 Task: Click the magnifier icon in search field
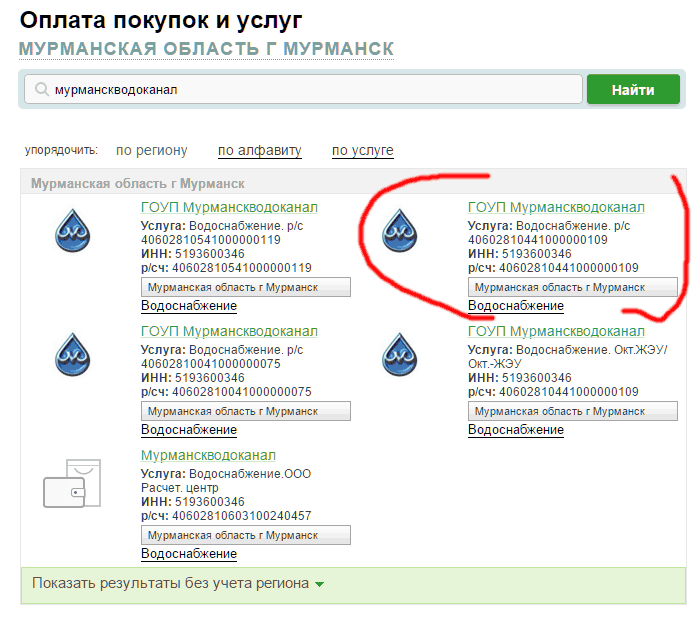tap(42, 89)
